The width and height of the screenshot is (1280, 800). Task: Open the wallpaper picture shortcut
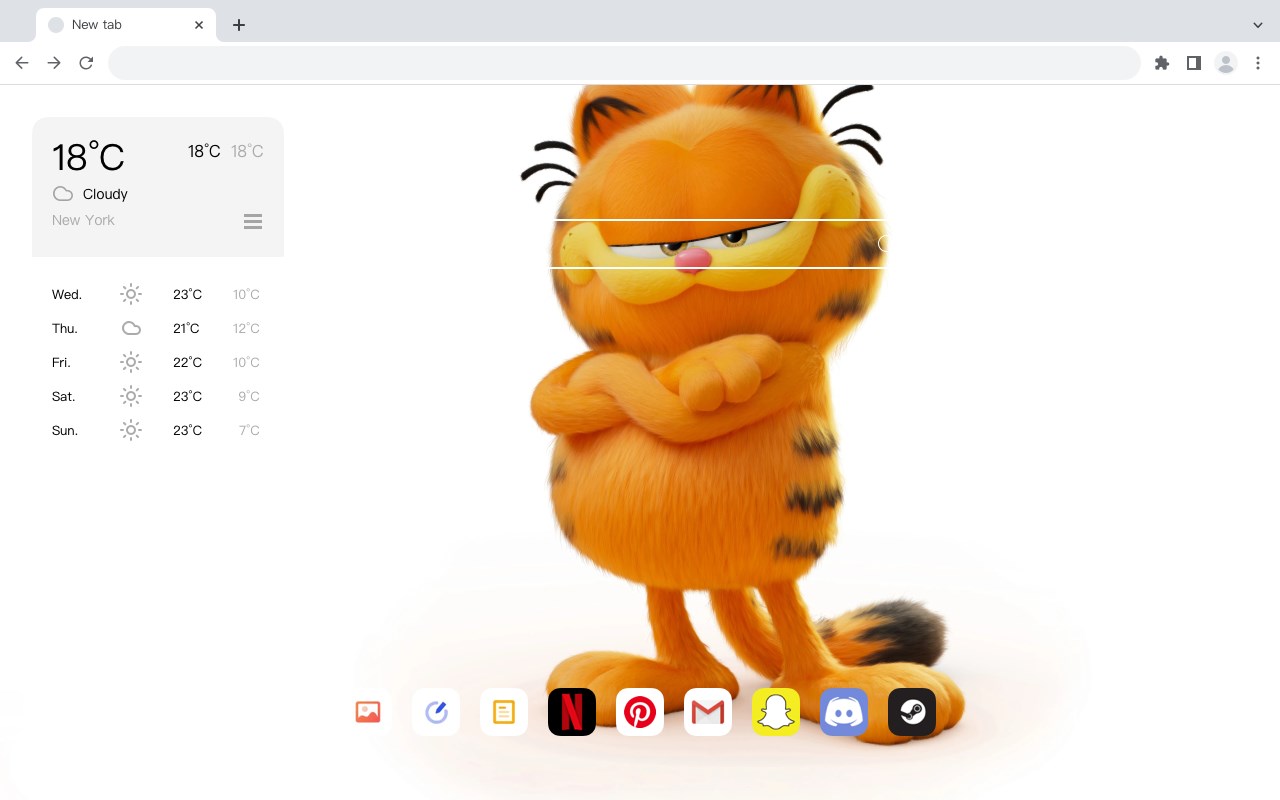[x=368, y=712]
